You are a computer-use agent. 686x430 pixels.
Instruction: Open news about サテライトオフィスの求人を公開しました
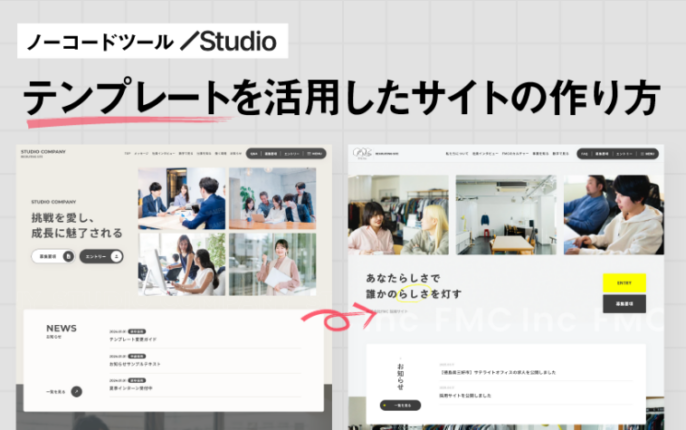[498, 372]
